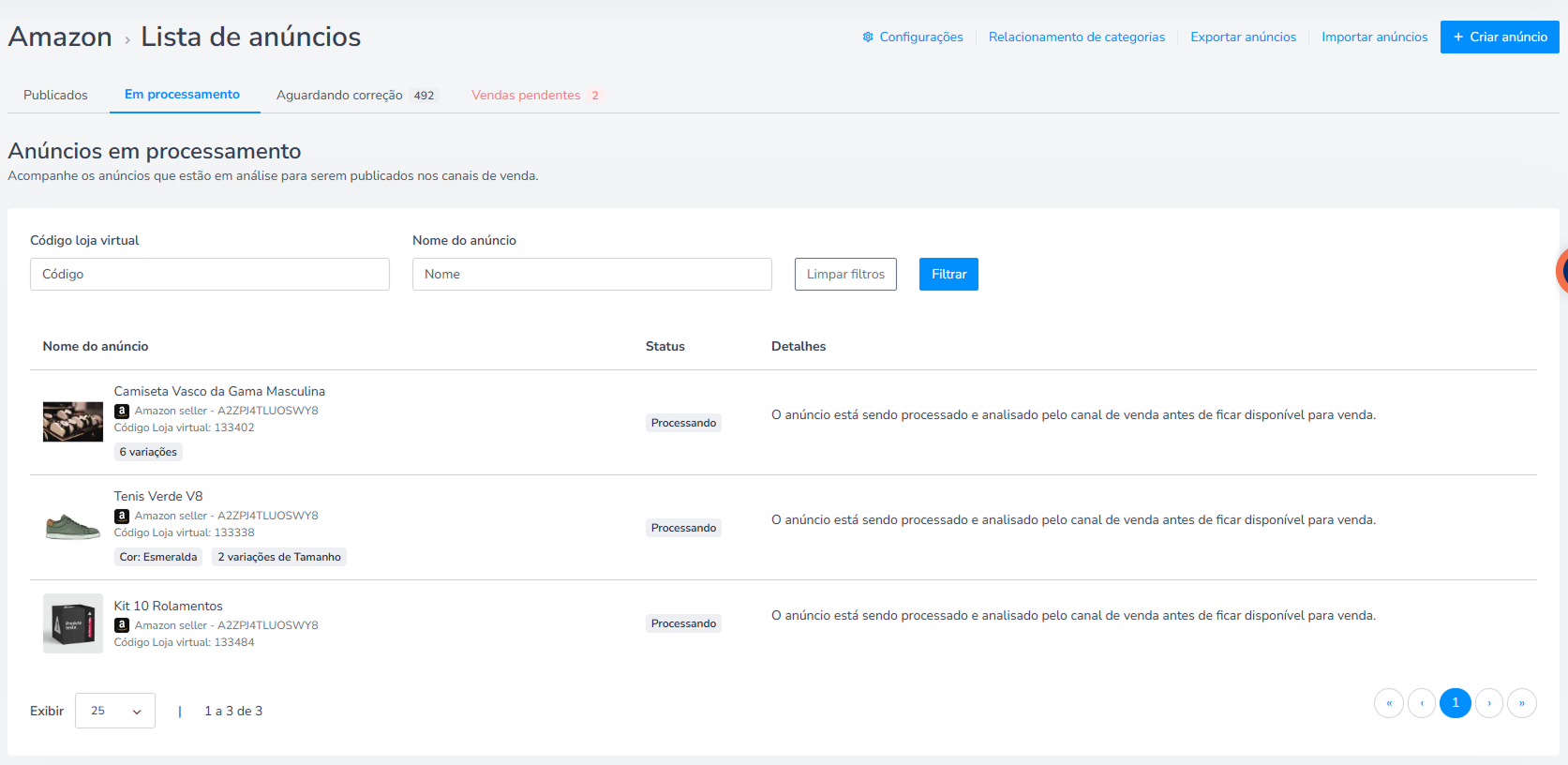Open the Exibir 25 per-page dropdown
Screen dimensions: 1568x765
[115, 711]
